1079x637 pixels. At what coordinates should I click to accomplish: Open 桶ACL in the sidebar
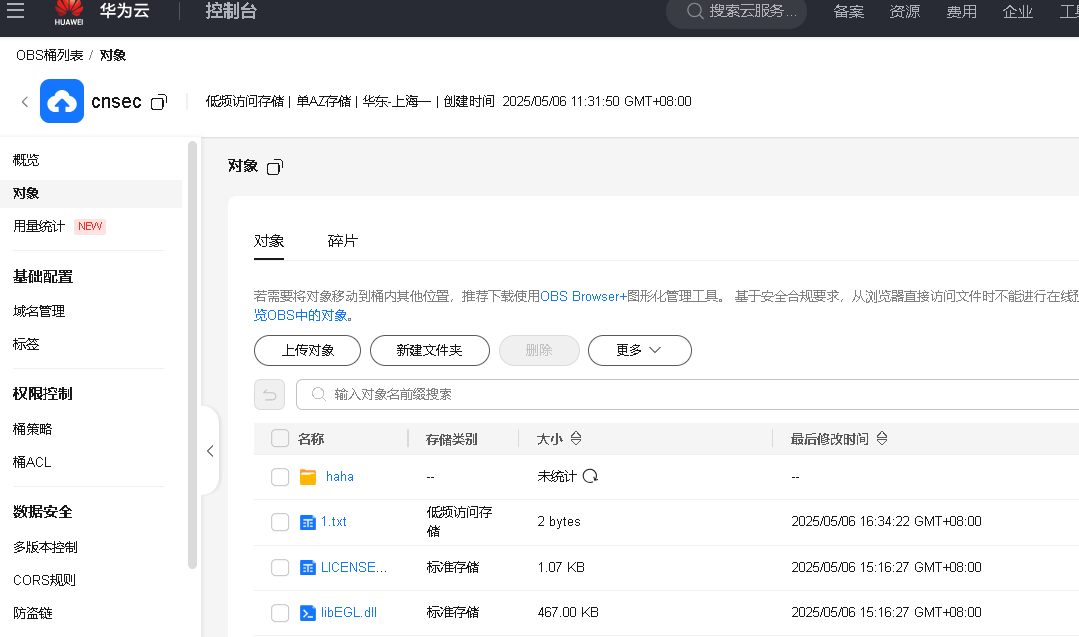(x=32, y=462)
